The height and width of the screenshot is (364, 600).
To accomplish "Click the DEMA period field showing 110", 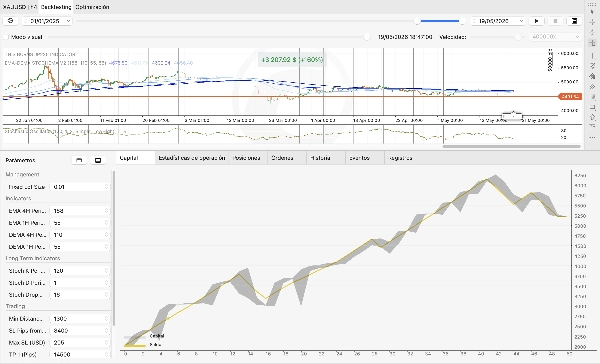I will click(x=80, y=235).
